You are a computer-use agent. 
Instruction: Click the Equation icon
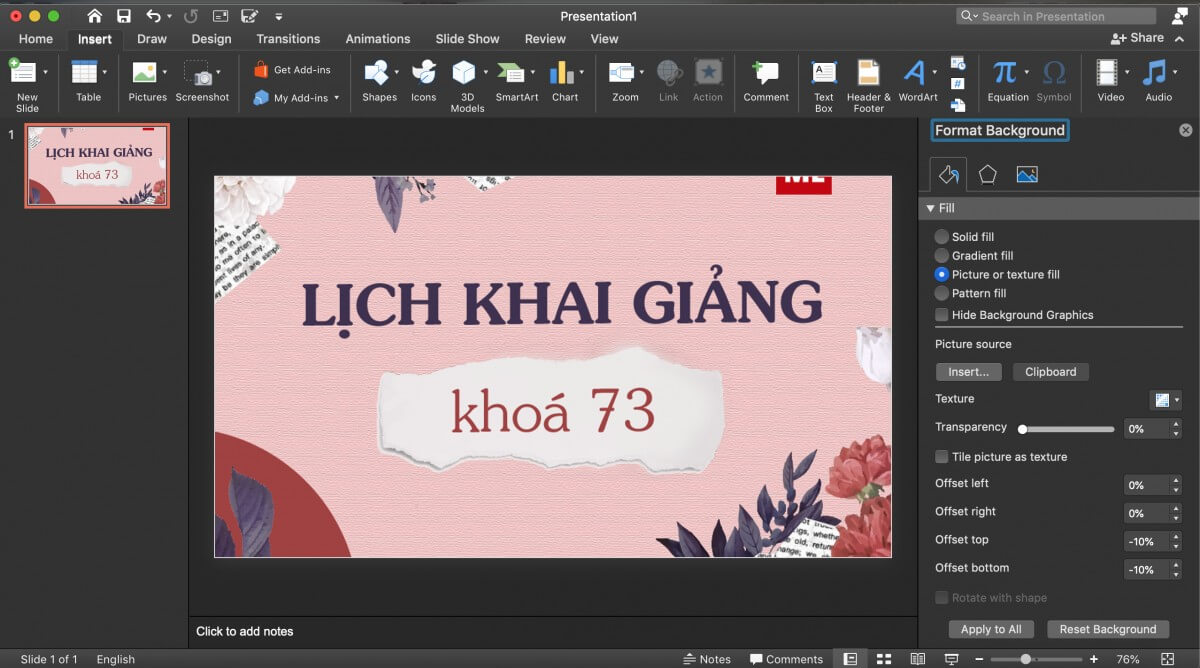[x=1006, y=74]
